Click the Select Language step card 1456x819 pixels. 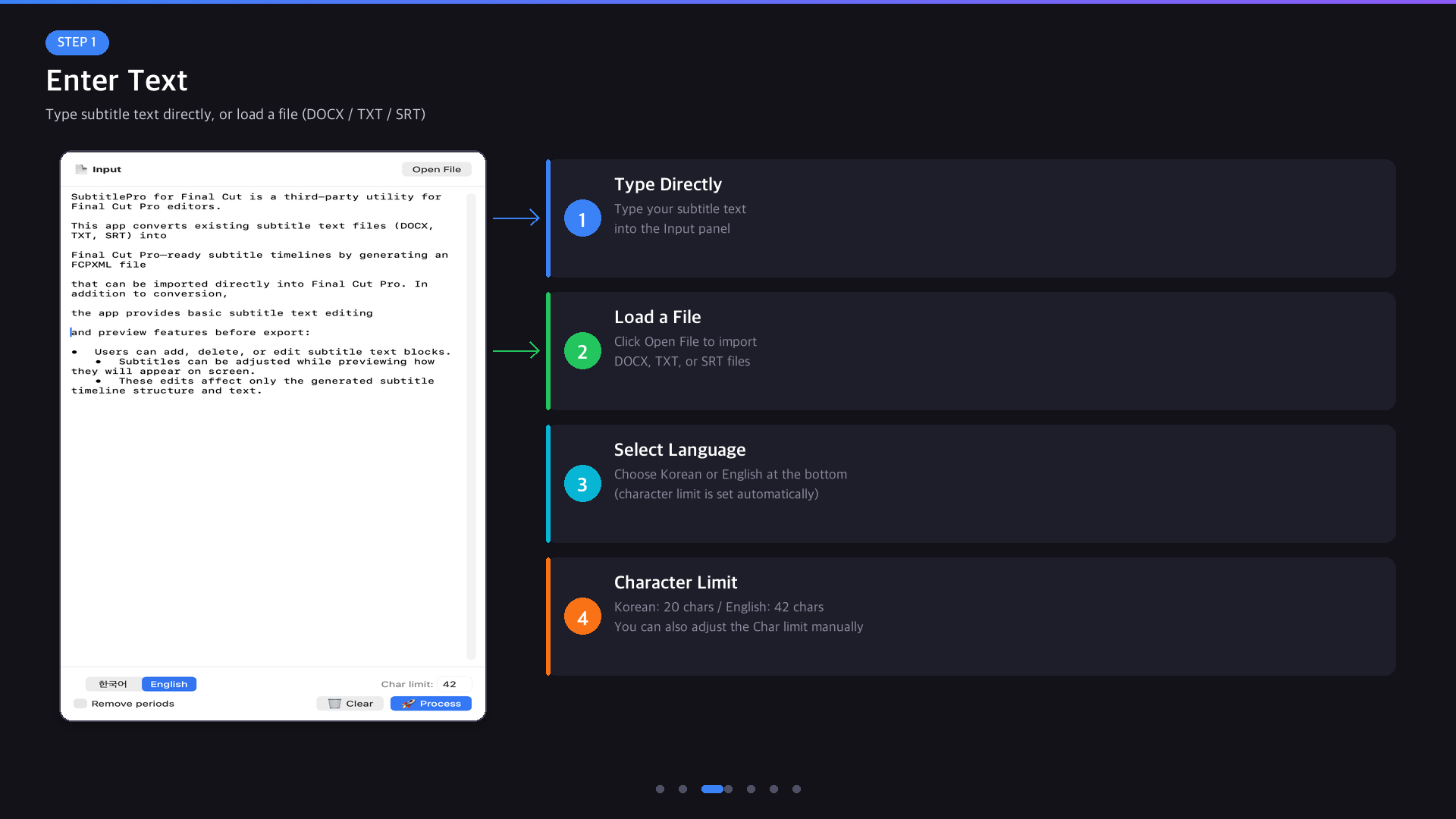click(x=971, y=483)
